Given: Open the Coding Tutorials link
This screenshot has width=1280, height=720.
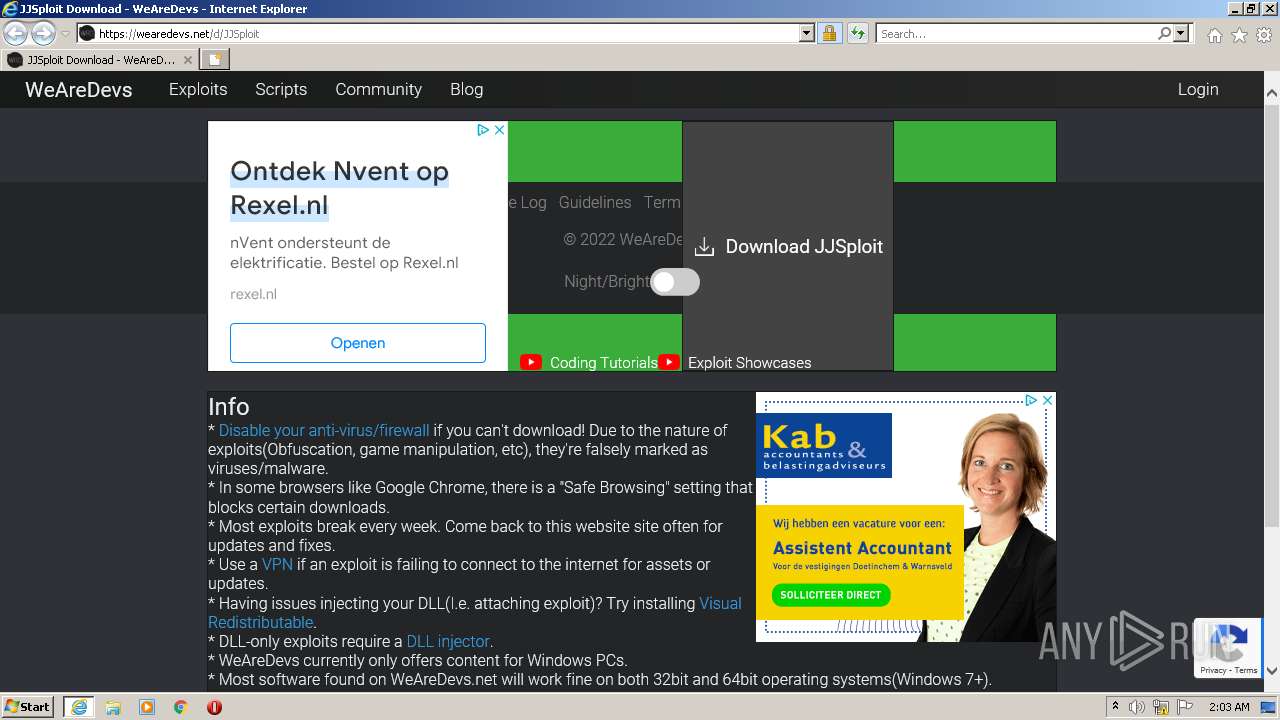Looking at the screenshot, I should pos(604,363).
